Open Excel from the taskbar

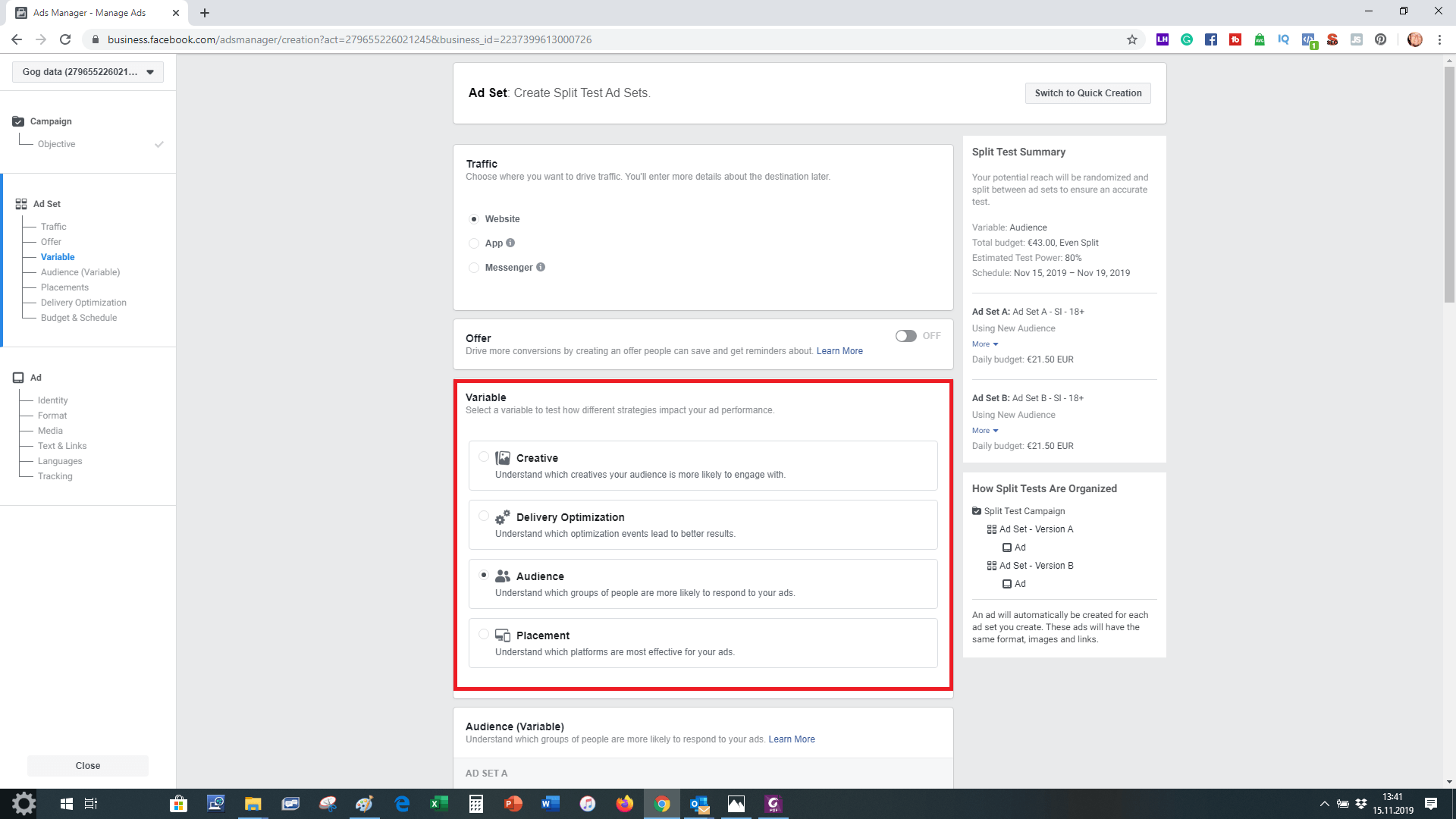tap(439, 804)
